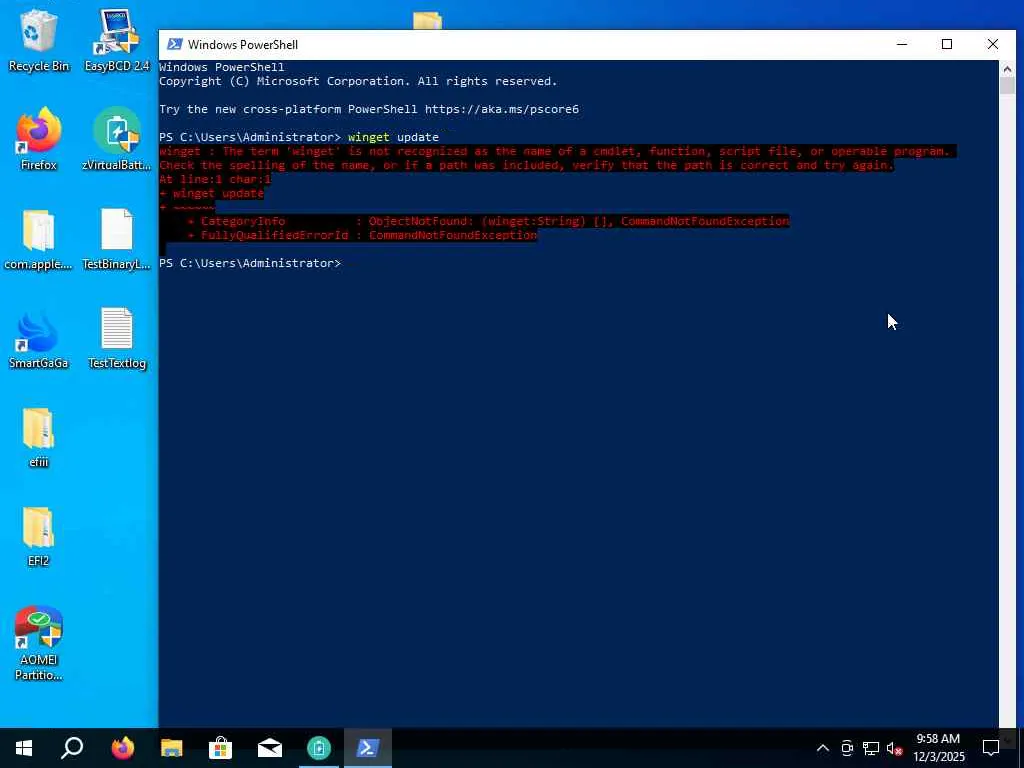Open the Meet Now tray icon
Screen dimensions: 1024x768
(x=847, y=748)
